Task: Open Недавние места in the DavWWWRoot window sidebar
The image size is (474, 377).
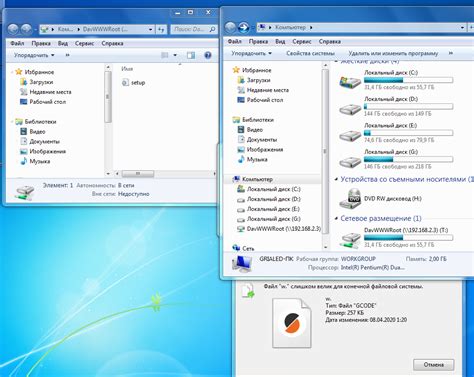Action: pos(46,92)
